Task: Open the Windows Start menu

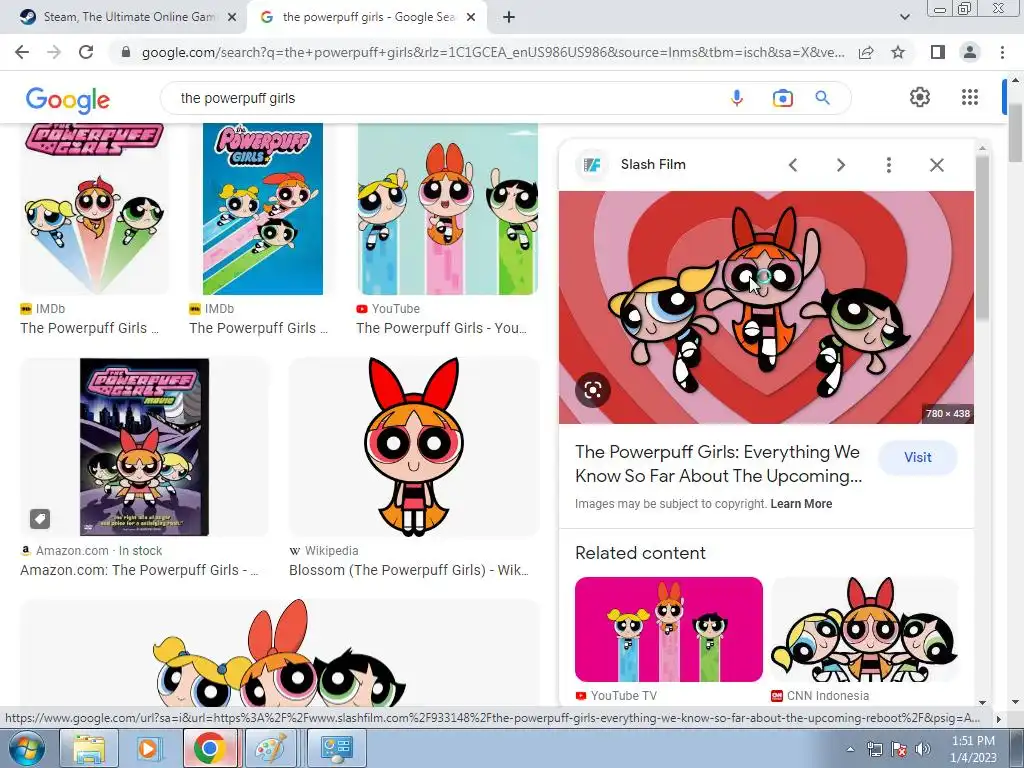Action: pos(27,748)
